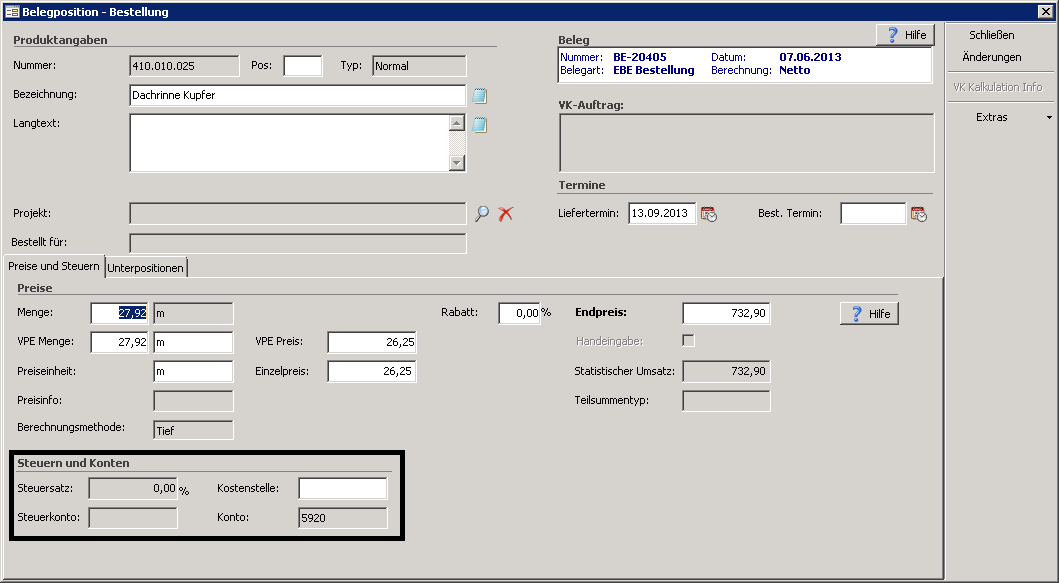Focus the Kostenstelle input field

pyautogui.click(x=343, y=488)
